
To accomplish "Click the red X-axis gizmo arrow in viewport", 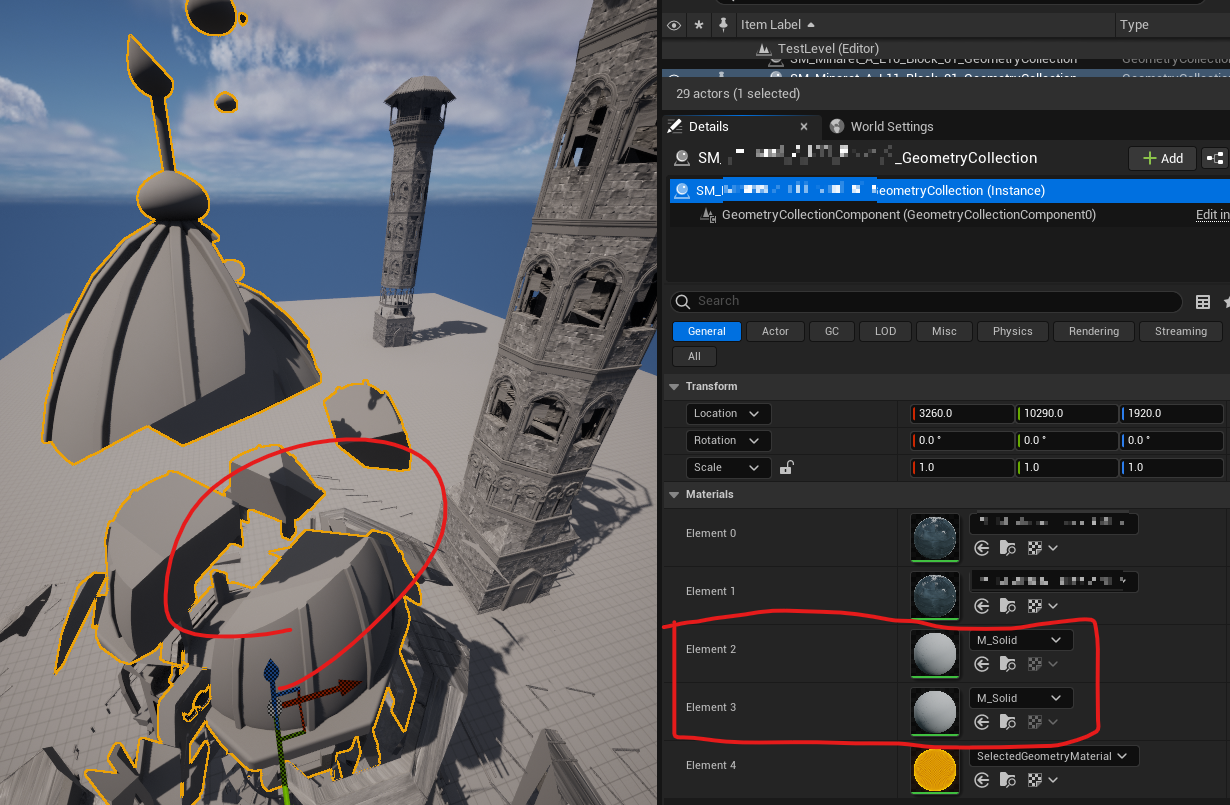I will pyautogui.click(x=326, y=694).
